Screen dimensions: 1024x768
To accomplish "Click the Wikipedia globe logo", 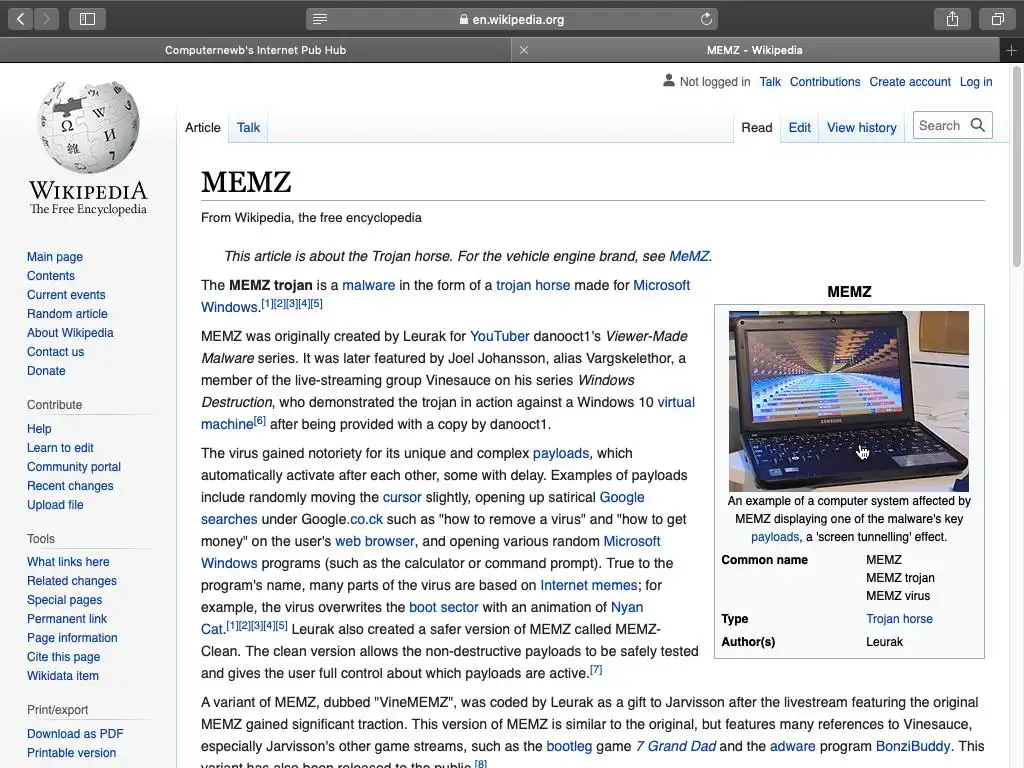I will tap(88, 127).
